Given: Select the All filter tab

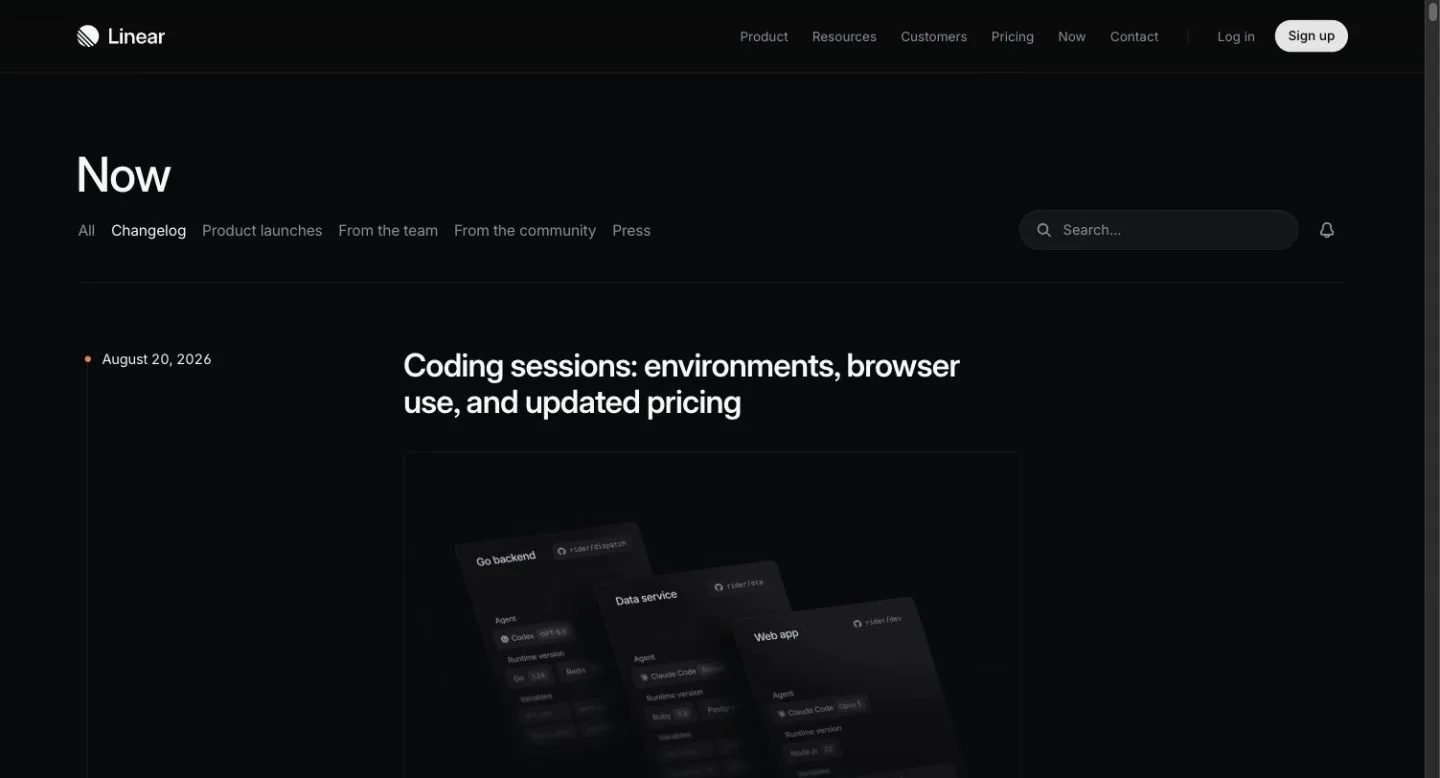Looking at the screenshot, I should click(87, 230).
